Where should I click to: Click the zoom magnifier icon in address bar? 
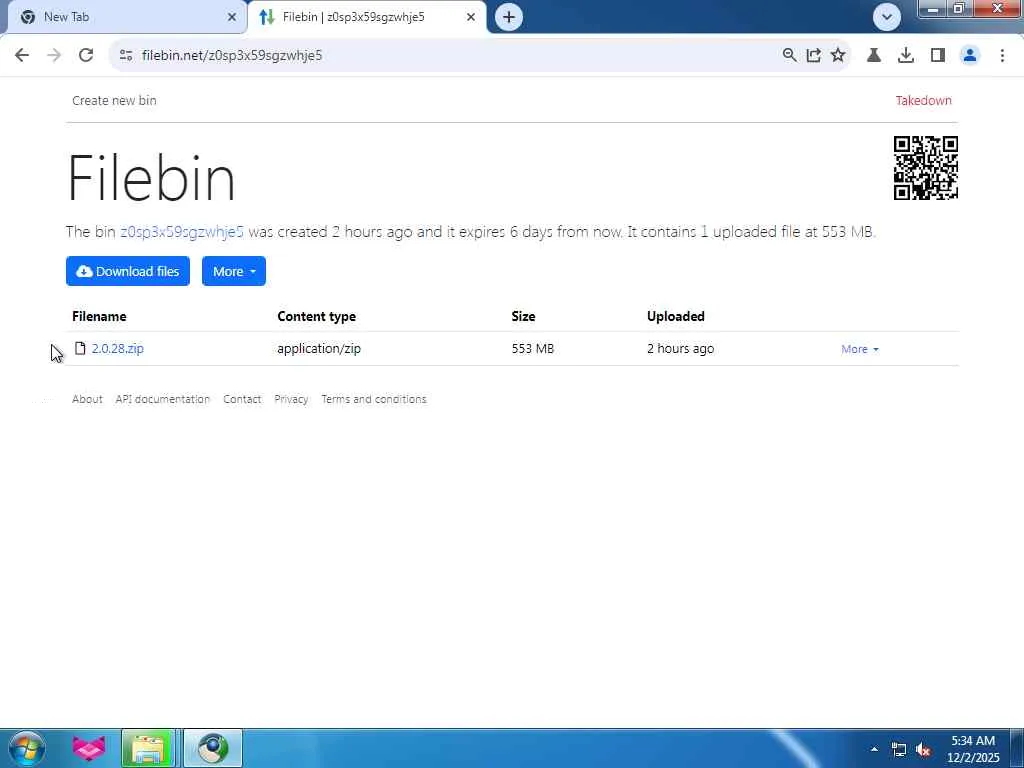pos(790,56)
